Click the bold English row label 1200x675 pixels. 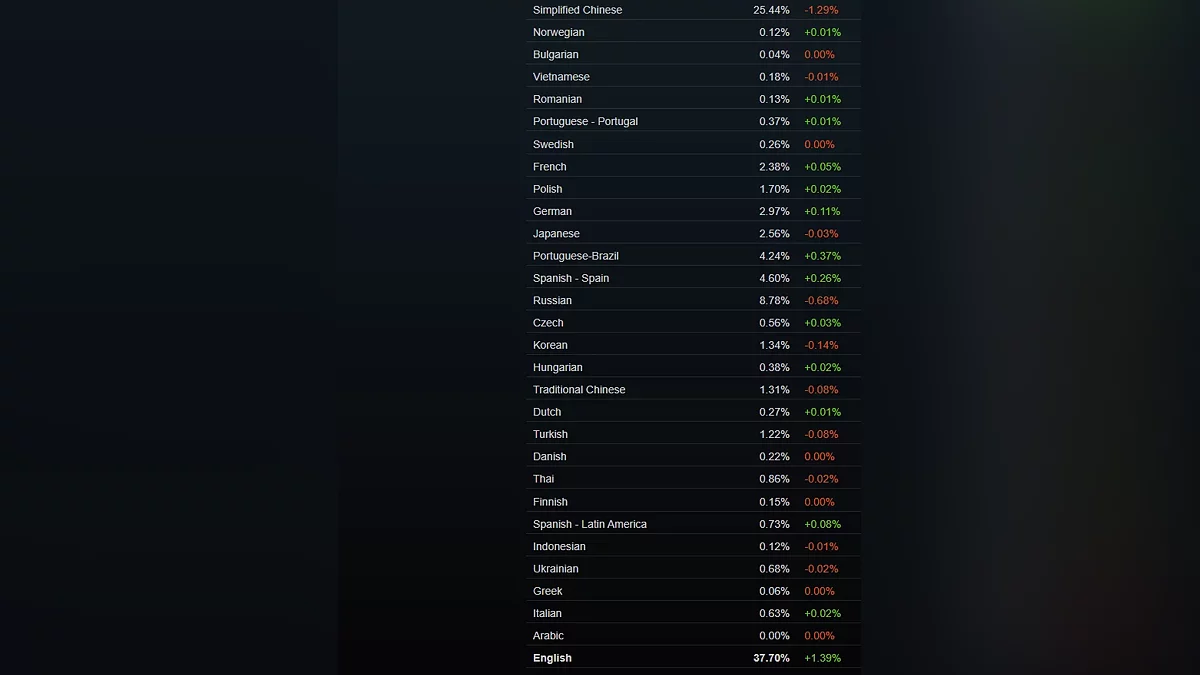[552, 658]
